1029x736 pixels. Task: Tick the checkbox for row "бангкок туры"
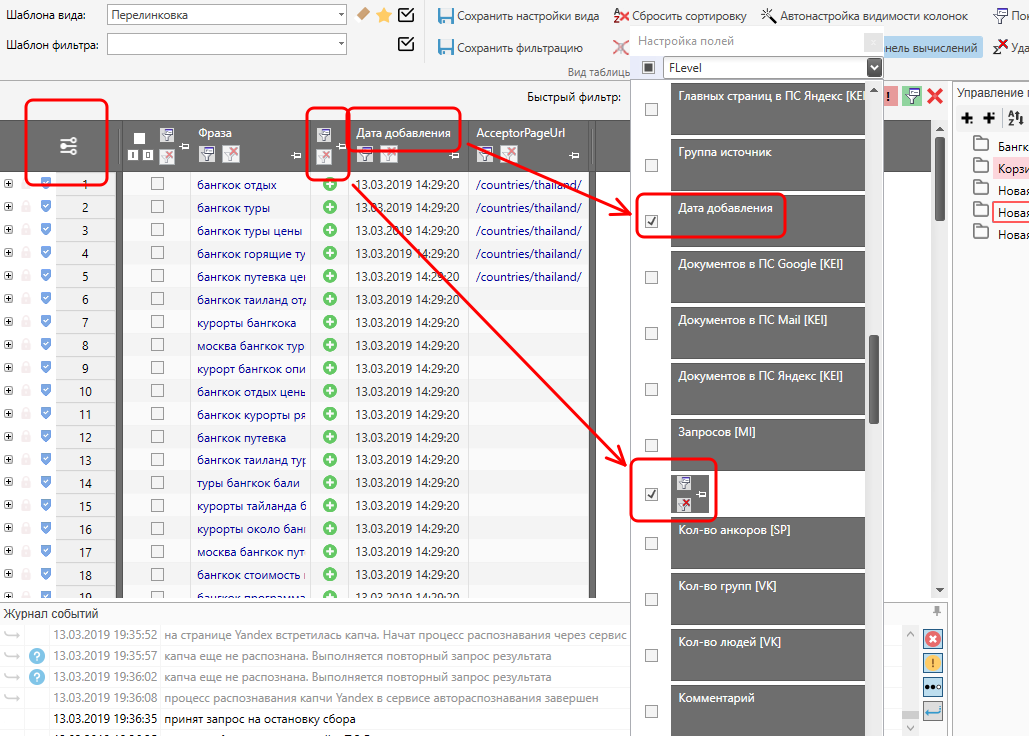coord(157,208)
